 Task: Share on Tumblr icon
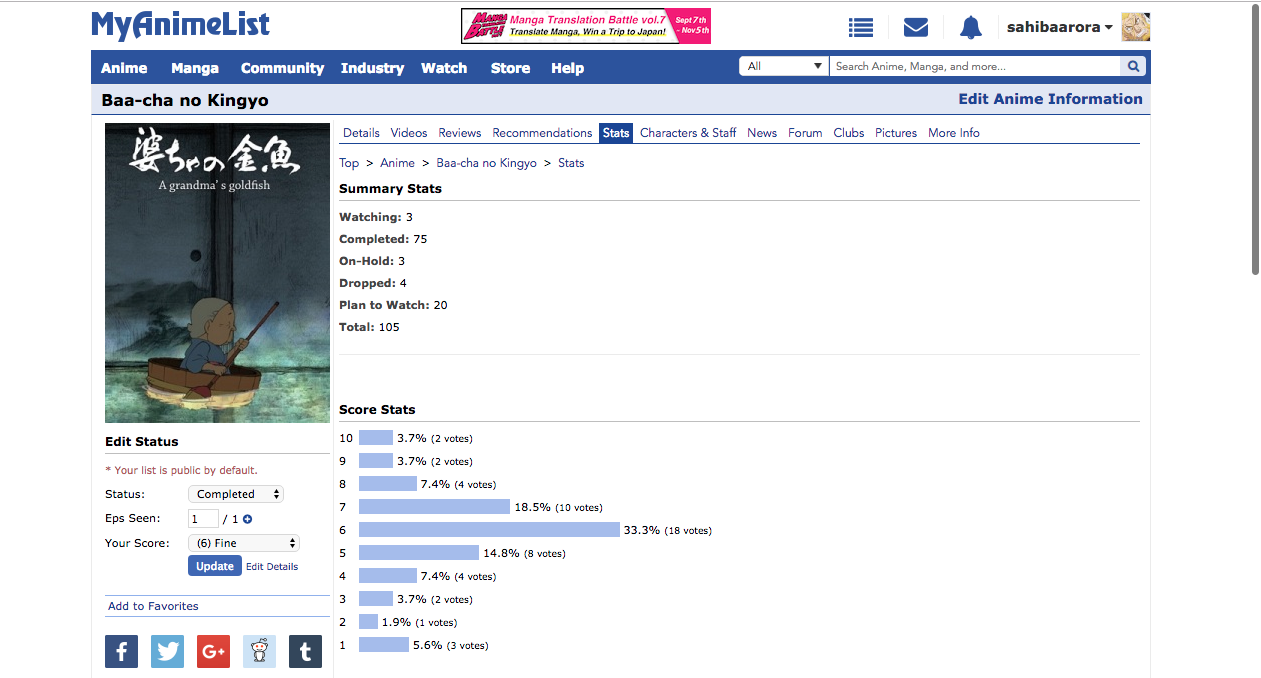pyautogui.click(x=305, y=652)
